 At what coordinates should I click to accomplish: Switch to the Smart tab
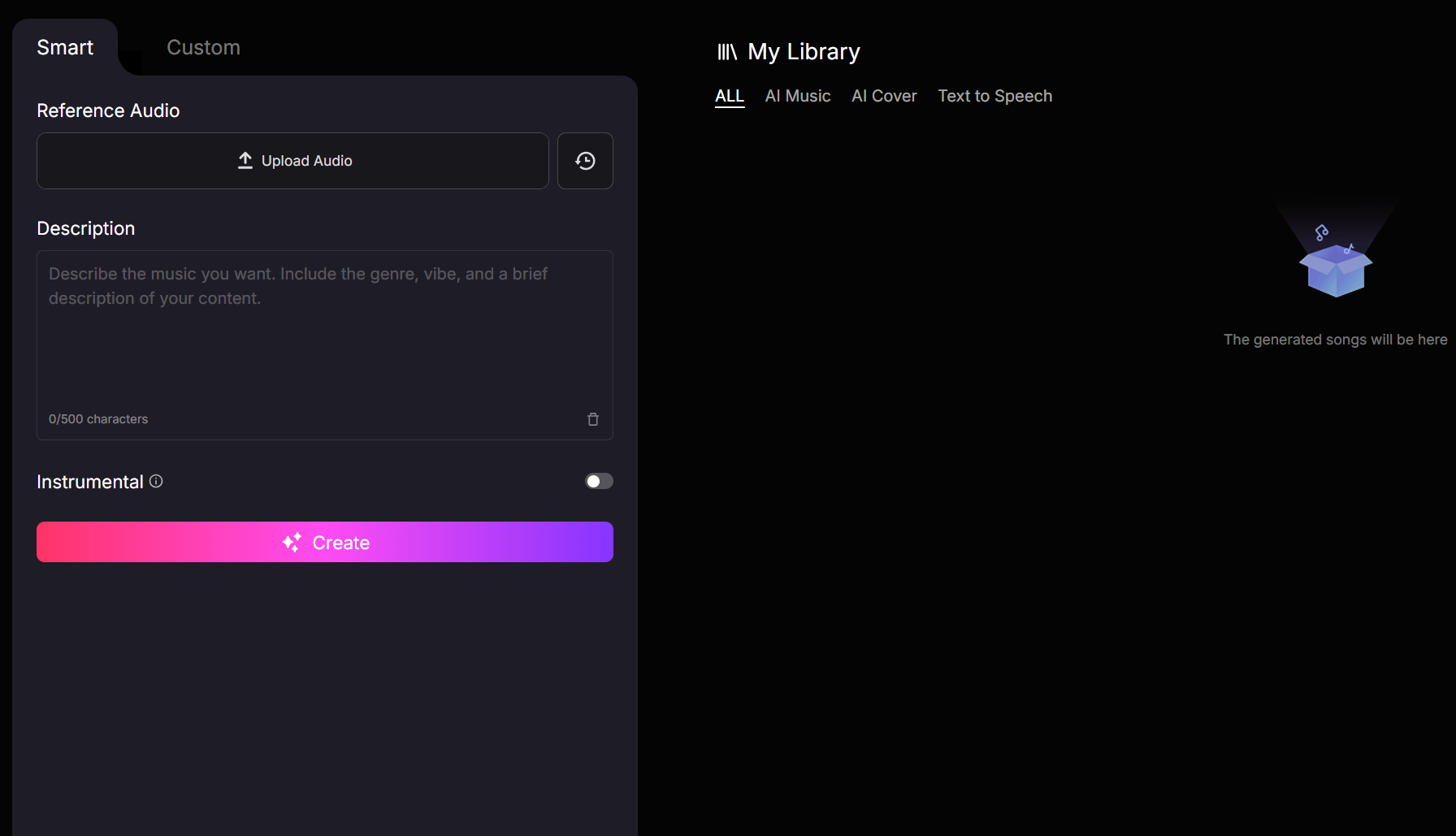pos(65,47)
